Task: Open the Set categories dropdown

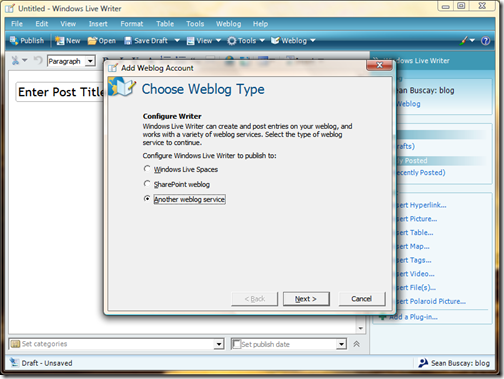Action: [219, 344]
